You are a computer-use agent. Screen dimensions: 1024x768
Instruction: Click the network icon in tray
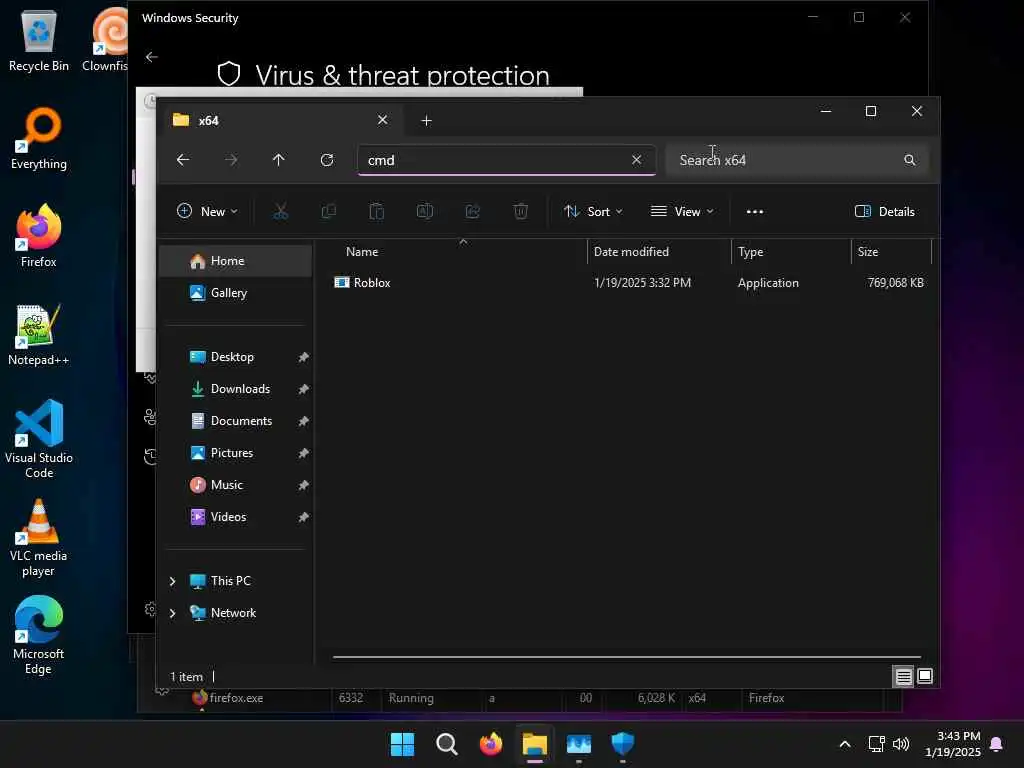click(x=876, y=744)
